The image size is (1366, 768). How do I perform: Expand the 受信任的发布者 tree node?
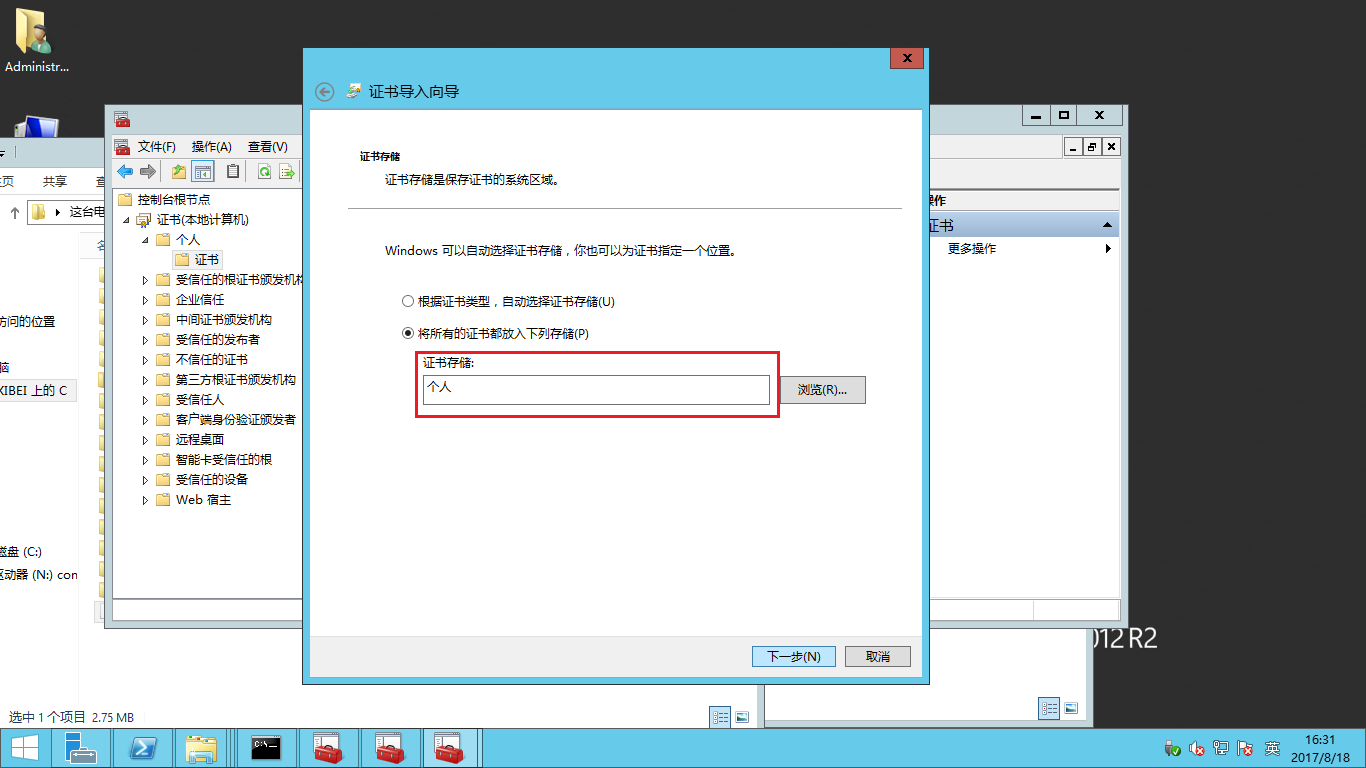[x=146, y=340]
